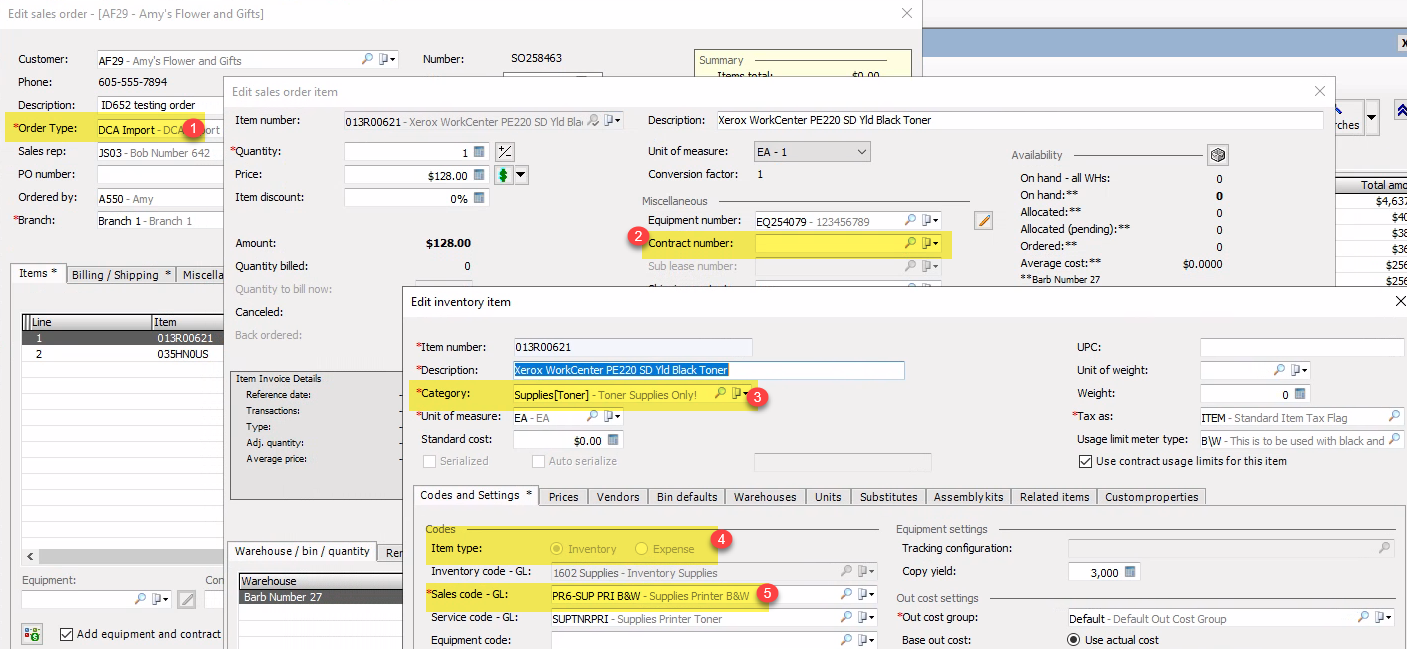Search Equipment code magnifier icon
This screenshot has width=1407, height=649.
click(846, 640)
